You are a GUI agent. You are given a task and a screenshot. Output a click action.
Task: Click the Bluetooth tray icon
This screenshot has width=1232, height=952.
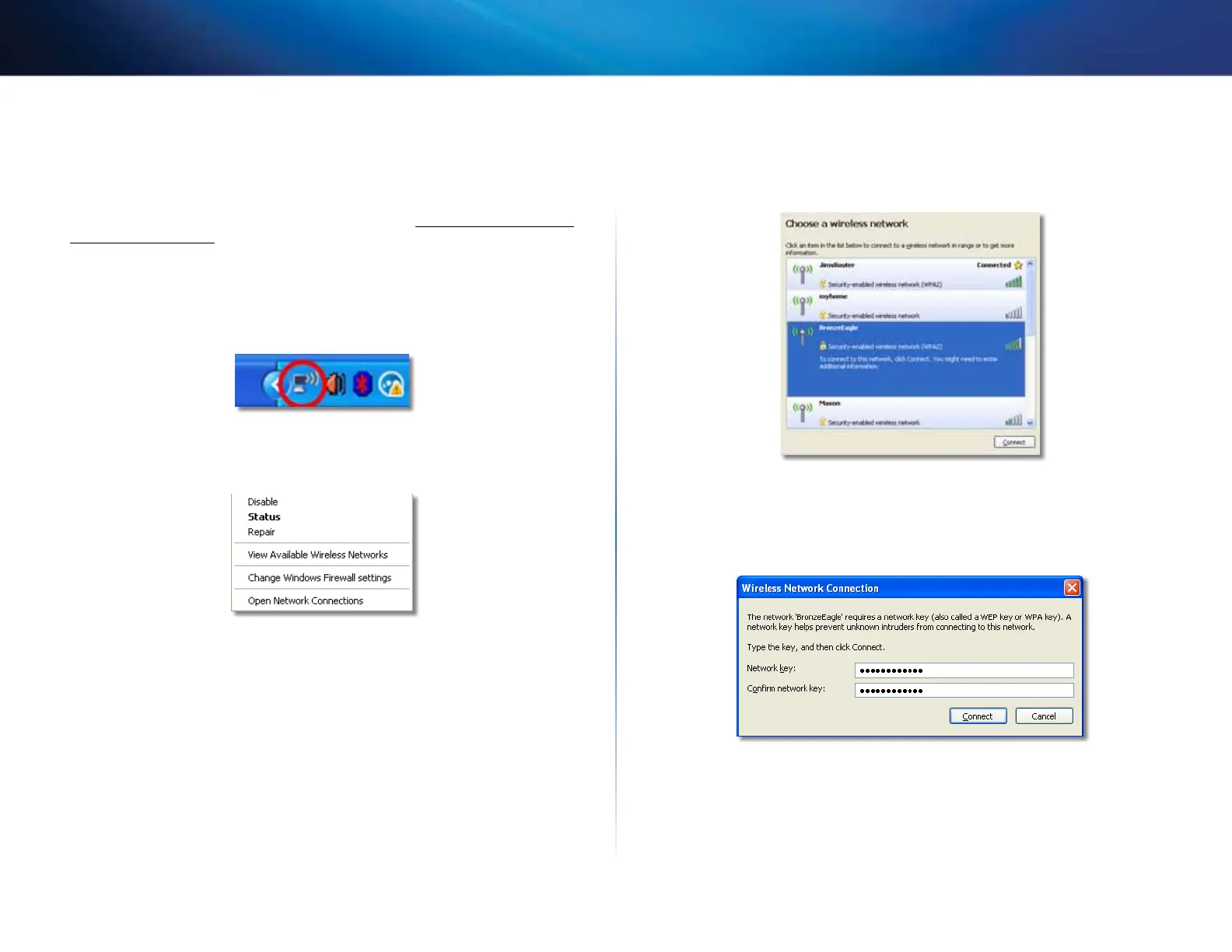[362, 383]
